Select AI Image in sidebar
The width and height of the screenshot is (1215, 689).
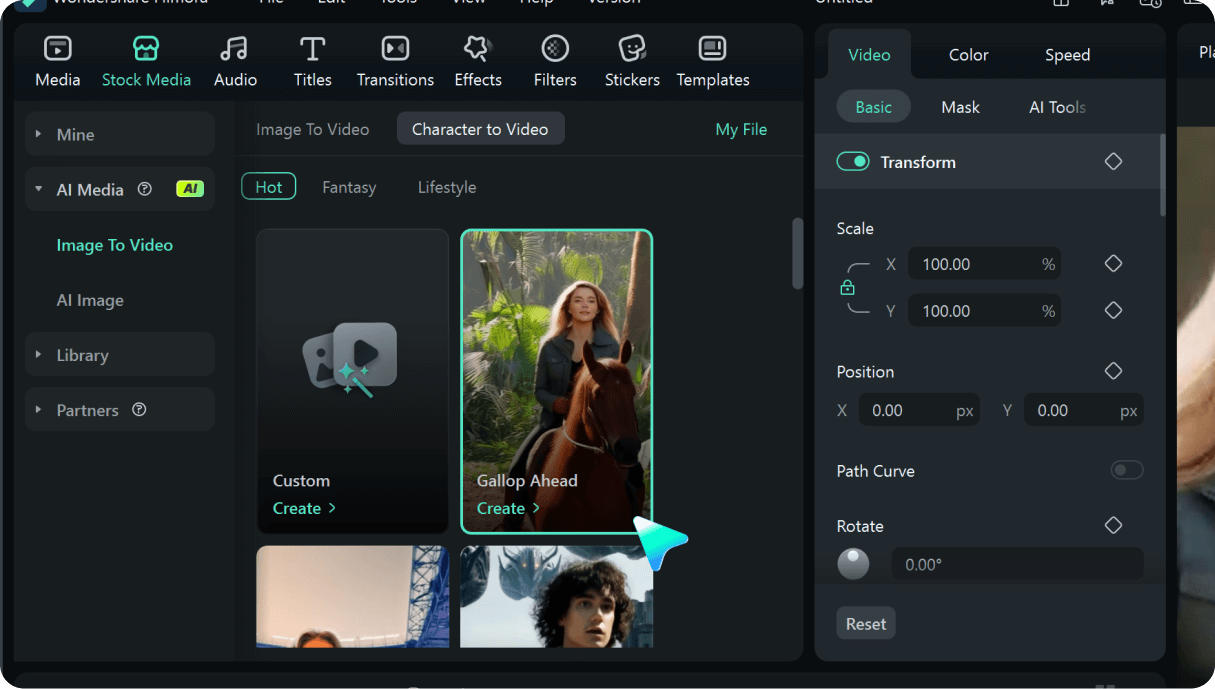pos(90,300)
